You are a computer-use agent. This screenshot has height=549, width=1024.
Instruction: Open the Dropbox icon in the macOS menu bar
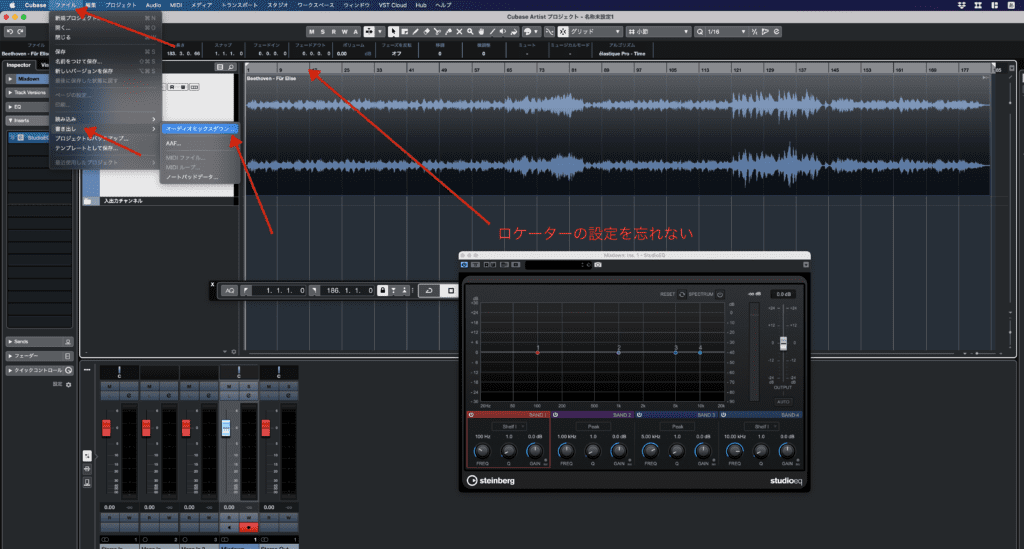[x=961, y=5]
